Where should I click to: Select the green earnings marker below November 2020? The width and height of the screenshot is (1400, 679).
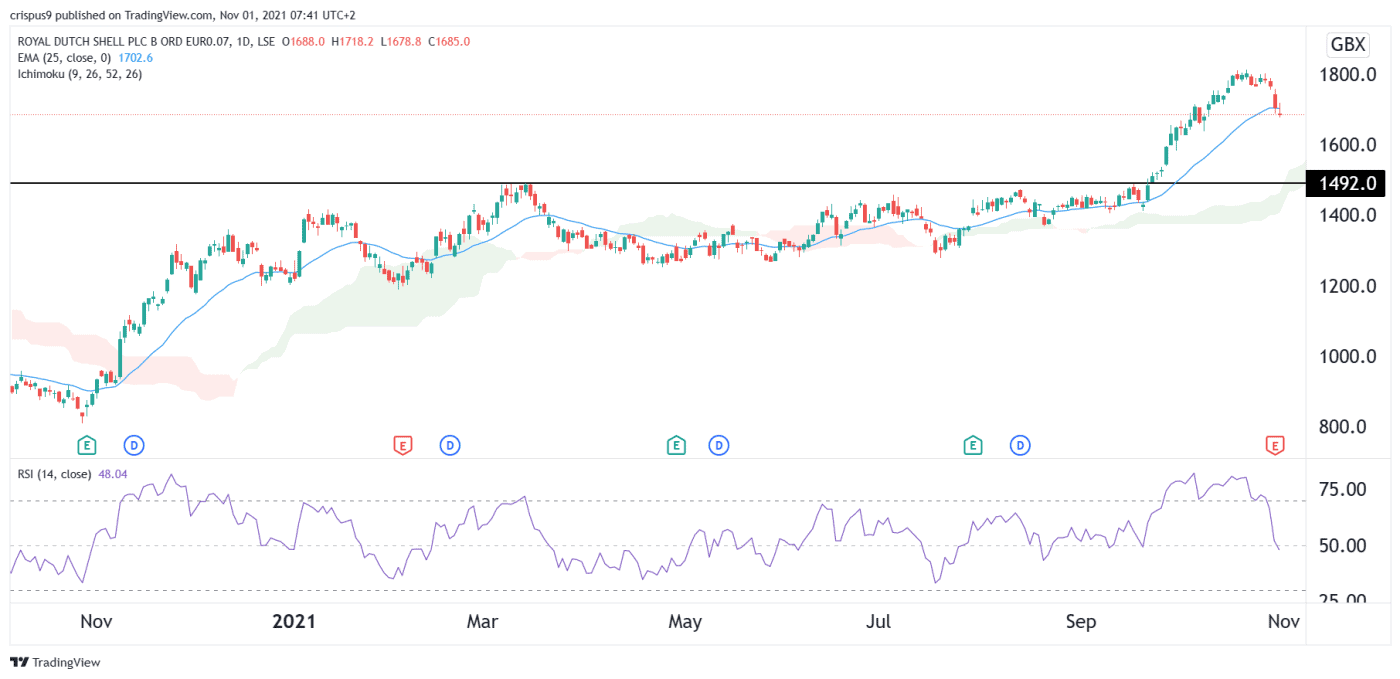[x=85, y=445]
